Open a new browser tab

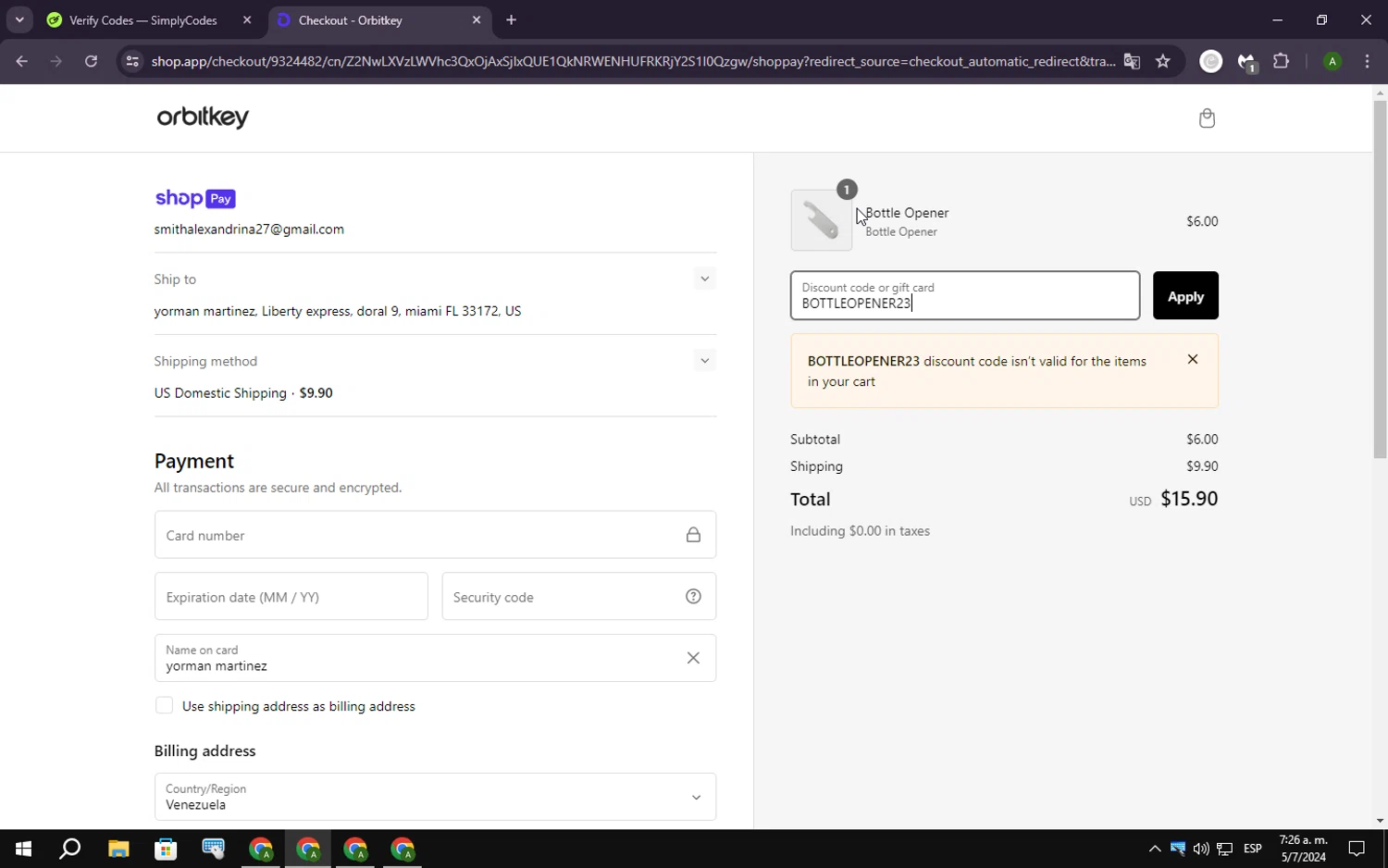[x=511, y=20]
